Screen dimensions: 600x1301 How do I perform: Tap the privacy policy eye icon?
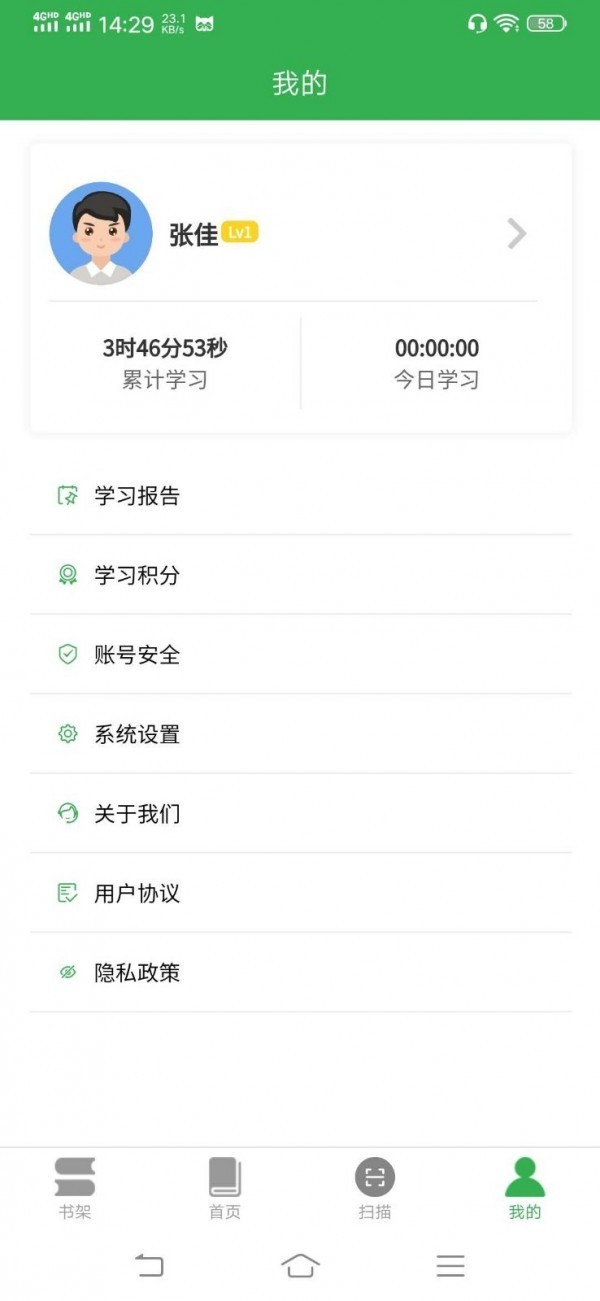pyautogui.click(x=68, y=972)
